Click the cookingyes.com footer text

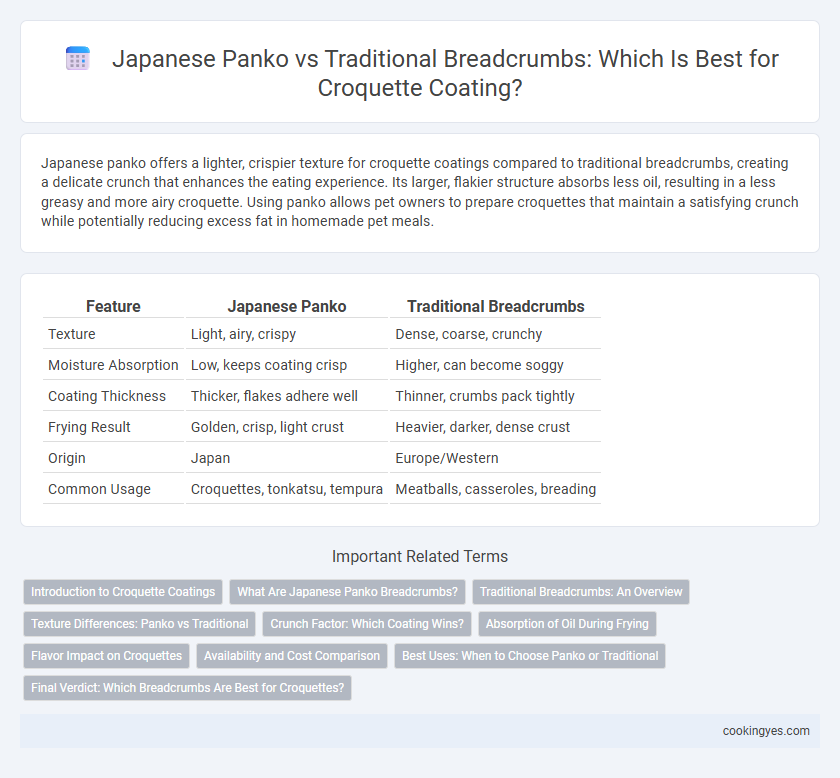pos(766,731)
